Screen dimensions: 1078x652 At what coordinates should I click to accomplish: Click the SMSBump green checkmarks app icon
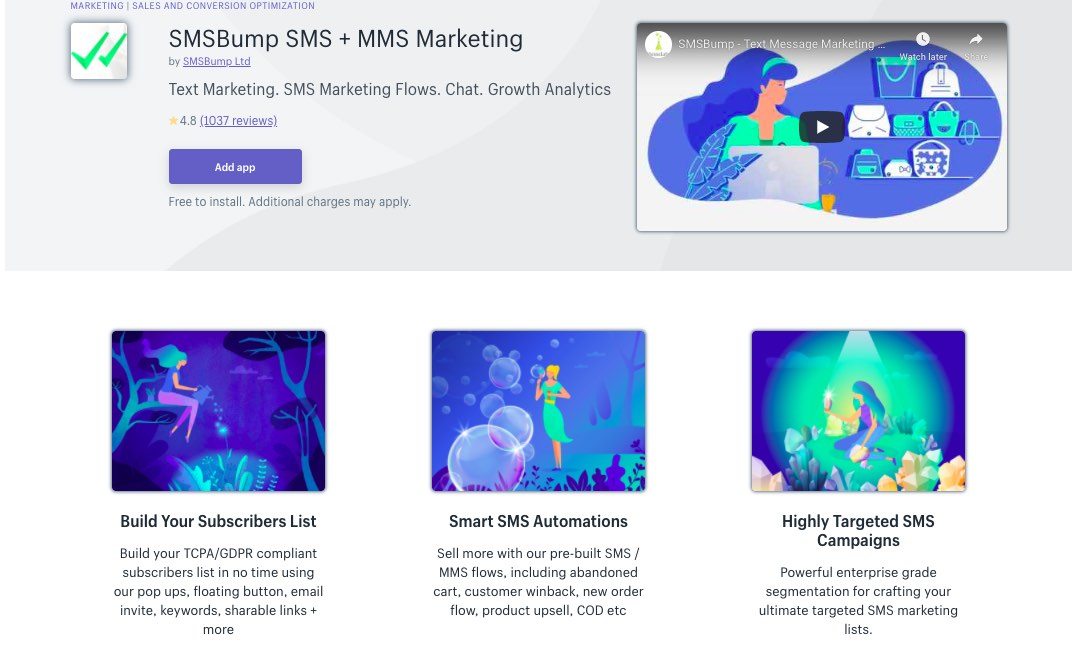99,51
